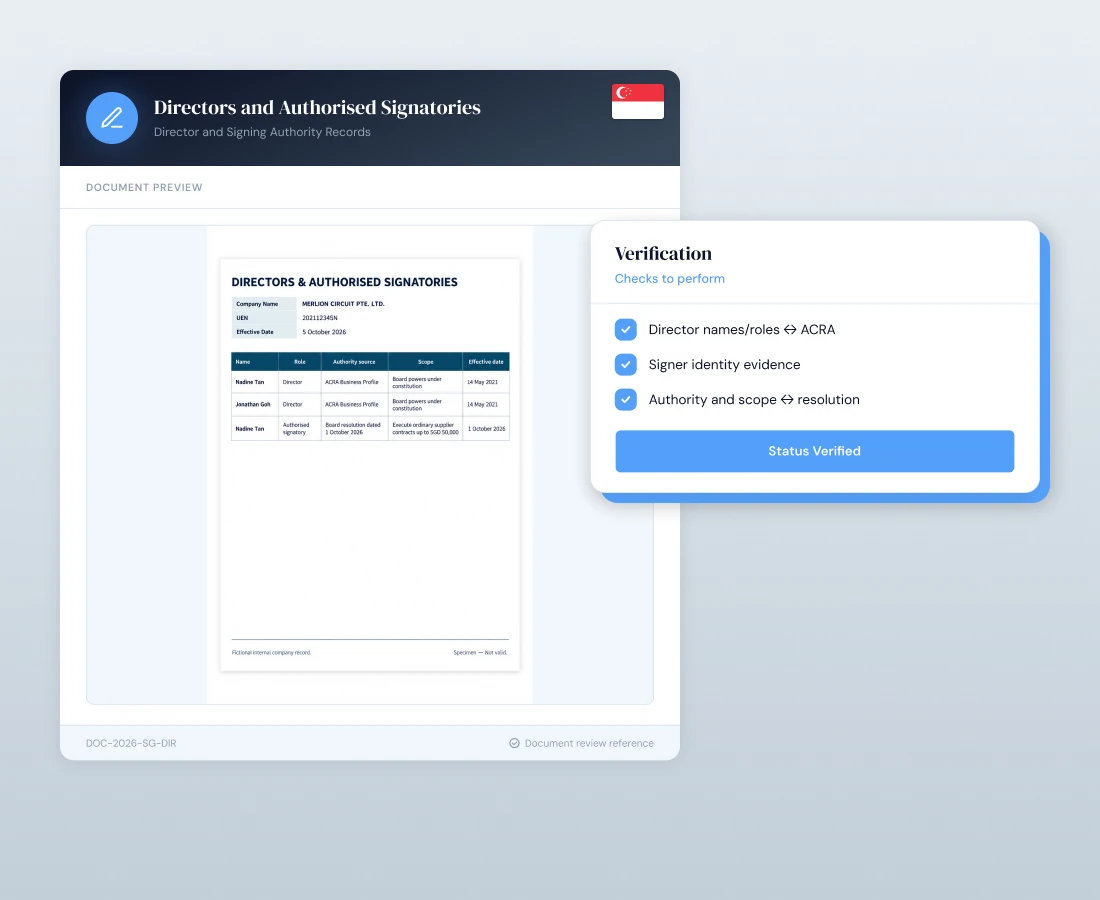Screen dimensions: 1100x900
Task: Click the blue pen edit icon
Action: [x=112, y=118]
